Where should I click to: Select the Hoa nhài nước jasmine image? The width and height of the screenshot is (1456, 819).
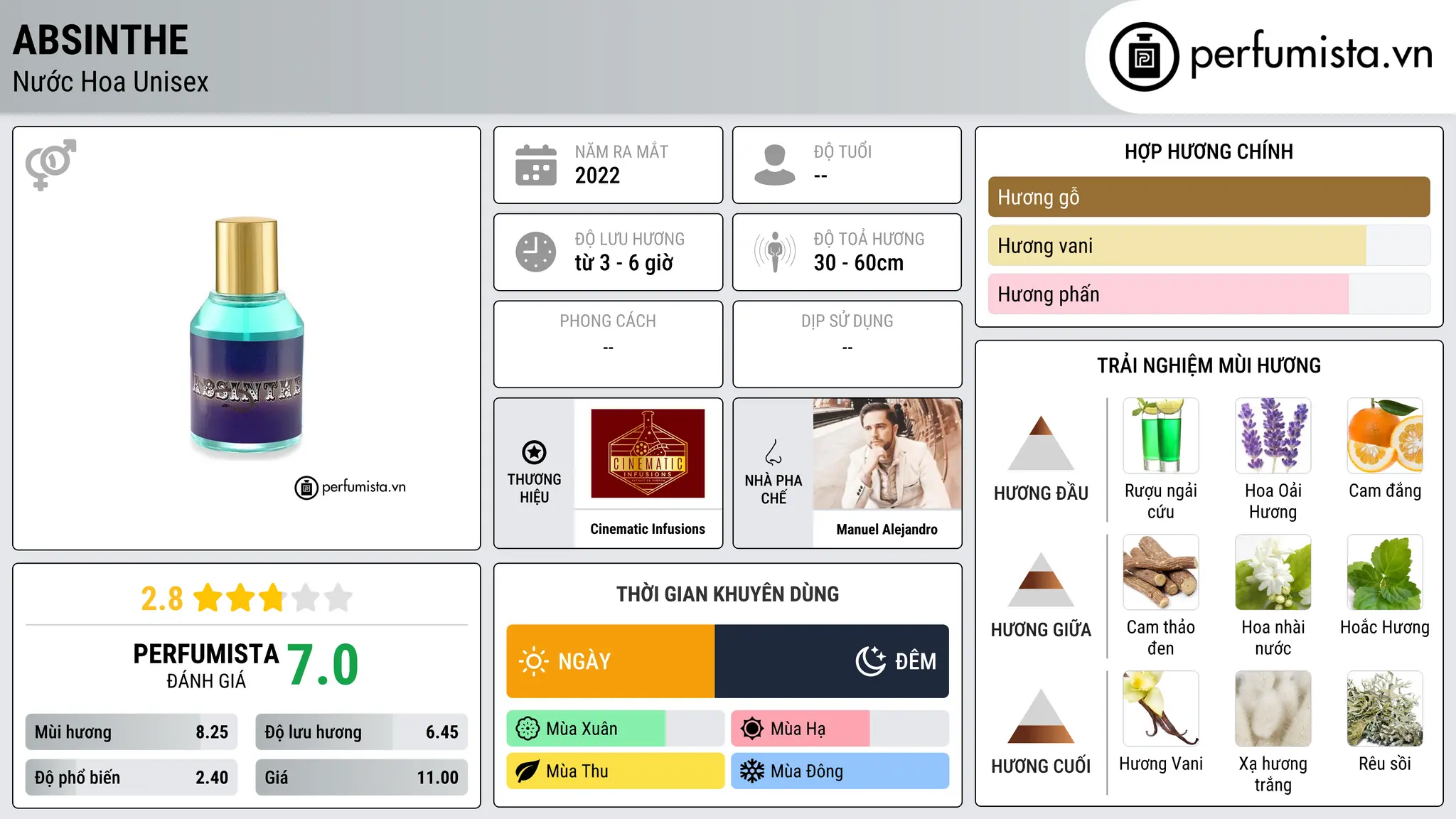pos(1273,572)
